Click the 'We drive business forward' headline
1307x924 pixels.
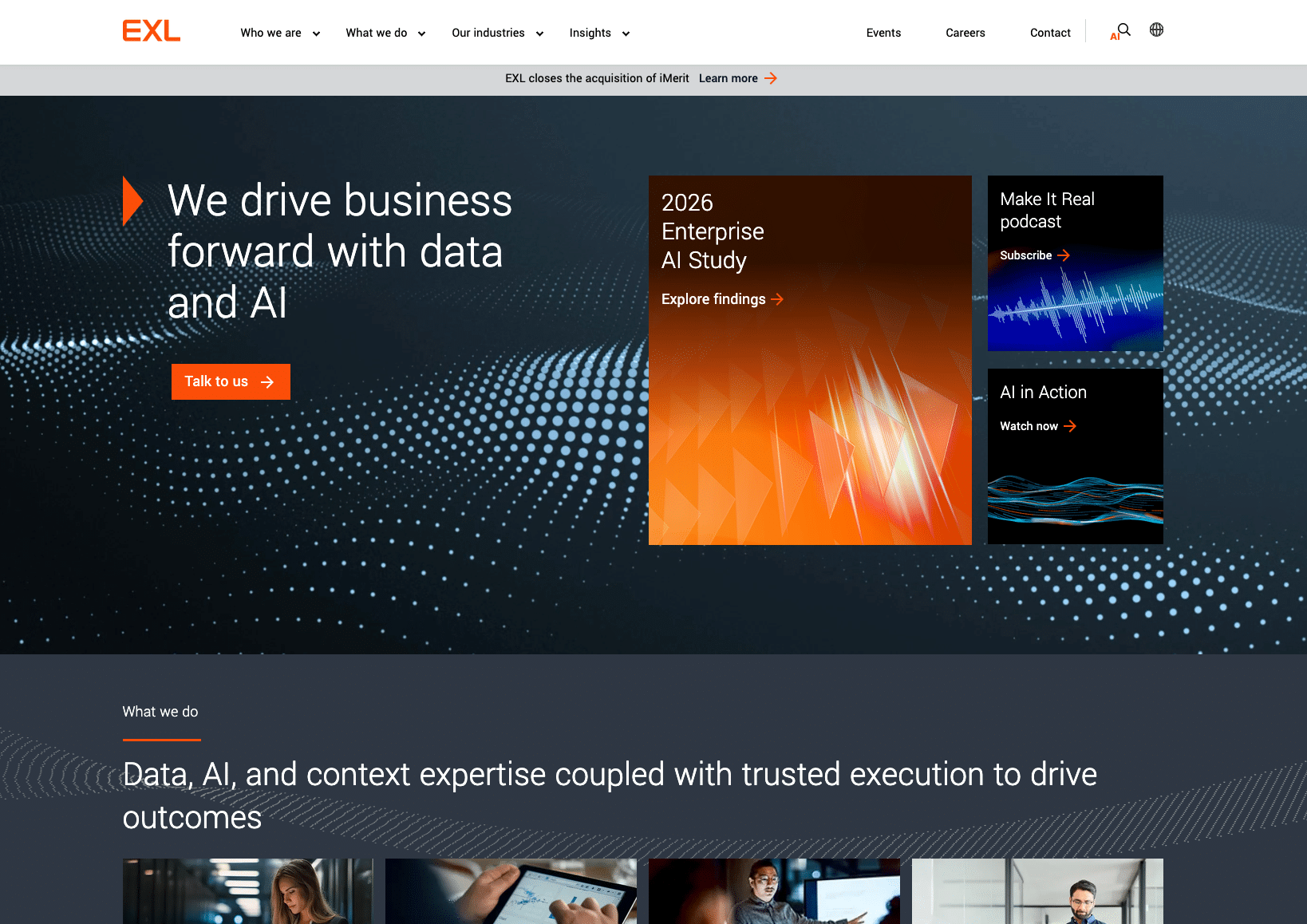(x=340, y=251)
